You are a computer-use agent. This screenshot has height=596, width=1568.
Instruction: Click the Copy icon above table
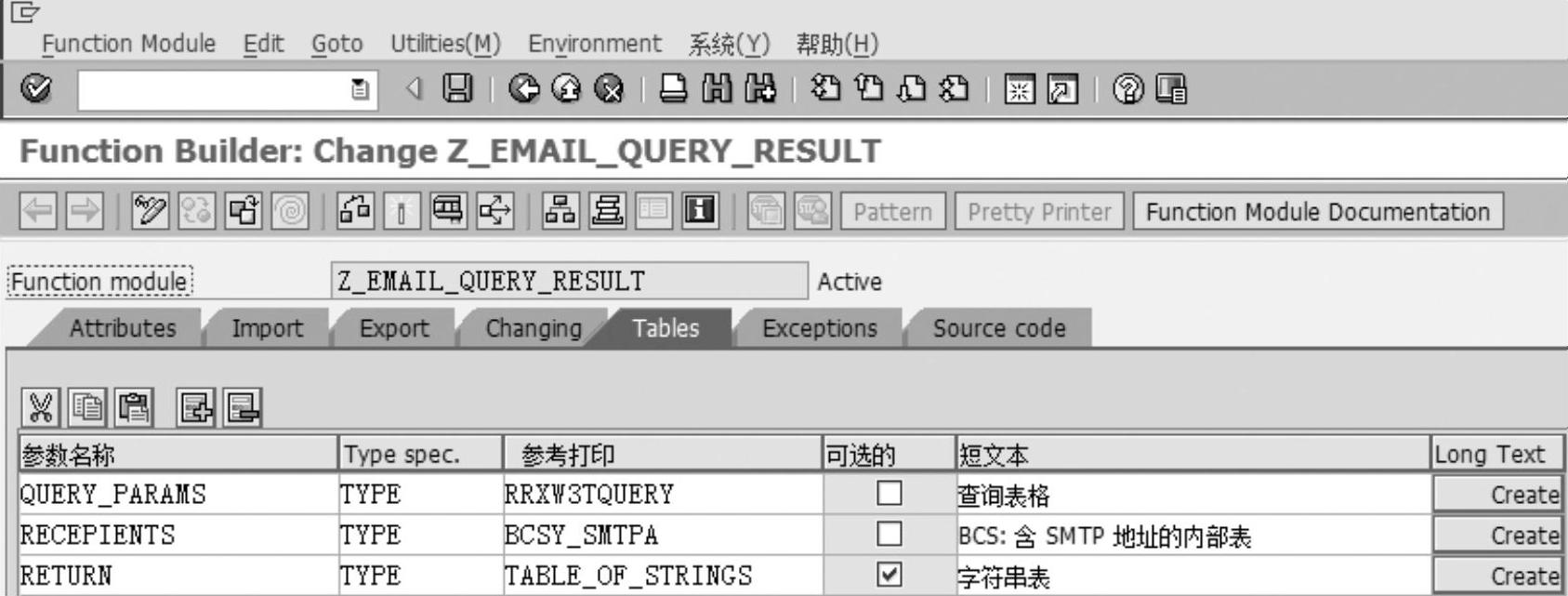tap(87, 407)
